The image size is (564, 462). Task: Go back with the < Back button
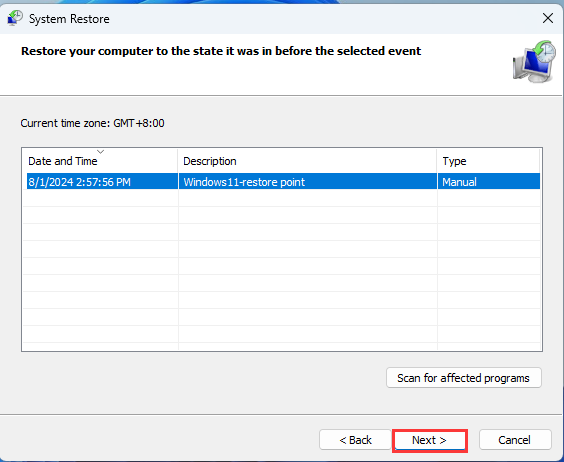[x=355, y=440]
